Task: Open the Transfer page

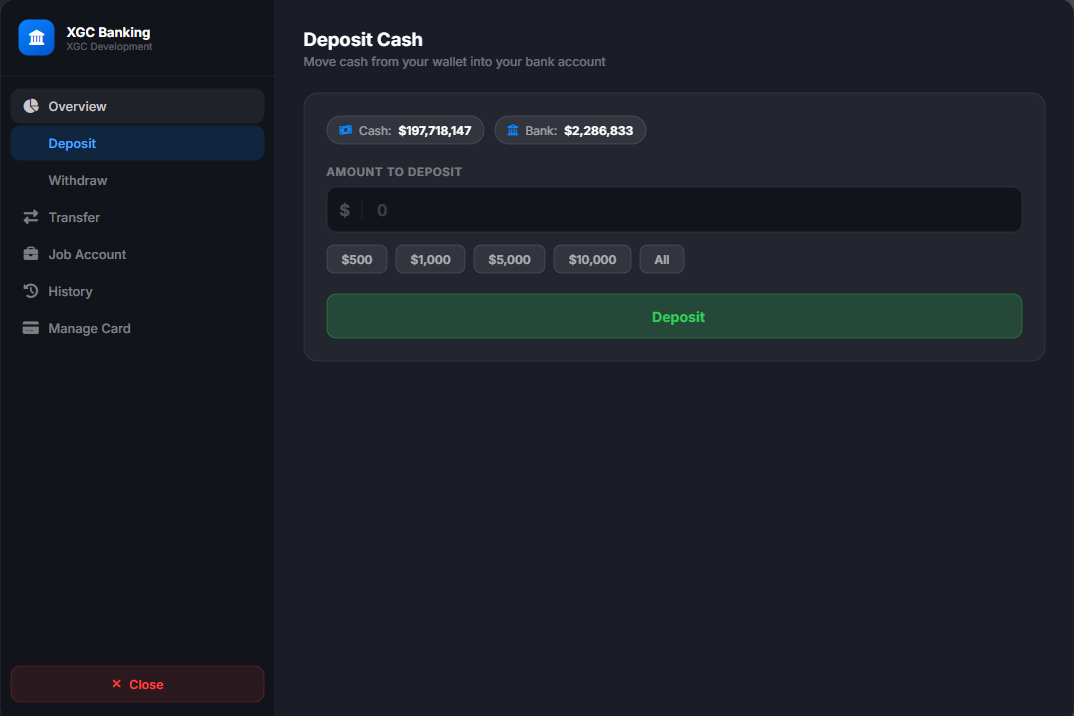Action: pyautogui.click(x=137, y=217)
